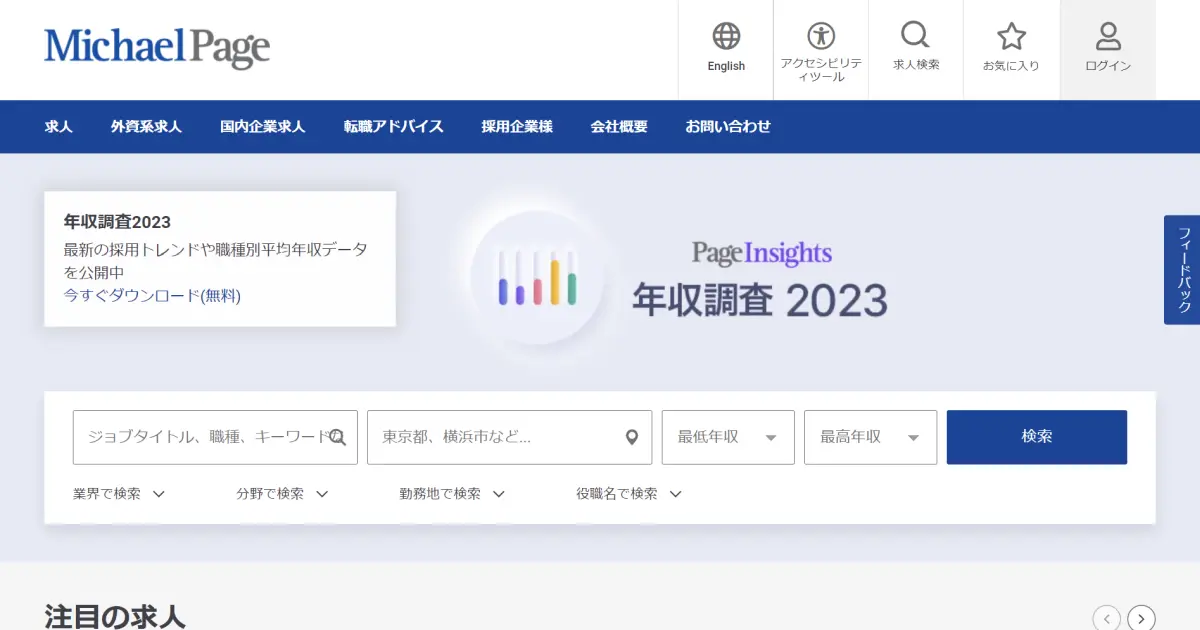Click the Page Insights 年収調査 2023 banner
This screenshot has width=1200, height=630.
(760, 279)
